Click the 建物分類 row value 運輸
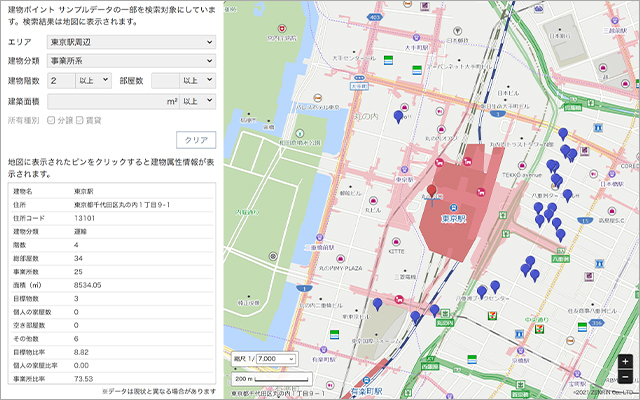640x400 pixels. point(80,231)
